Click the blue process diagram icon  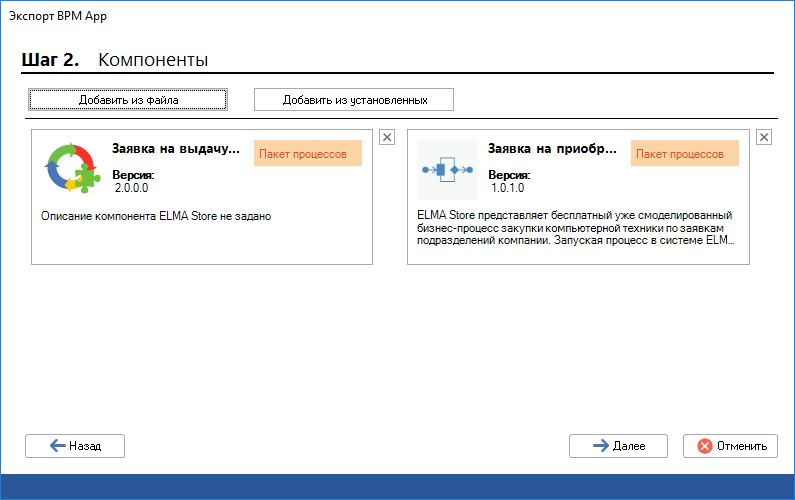[447, 169]
